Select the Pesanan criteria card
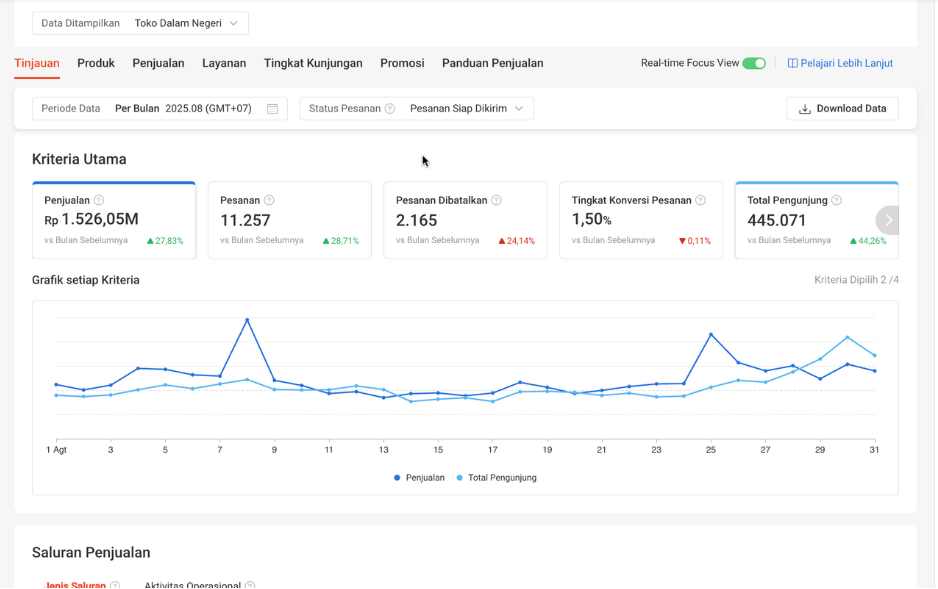938x589 pixels. pyautogui.click(x=290, y=220)
